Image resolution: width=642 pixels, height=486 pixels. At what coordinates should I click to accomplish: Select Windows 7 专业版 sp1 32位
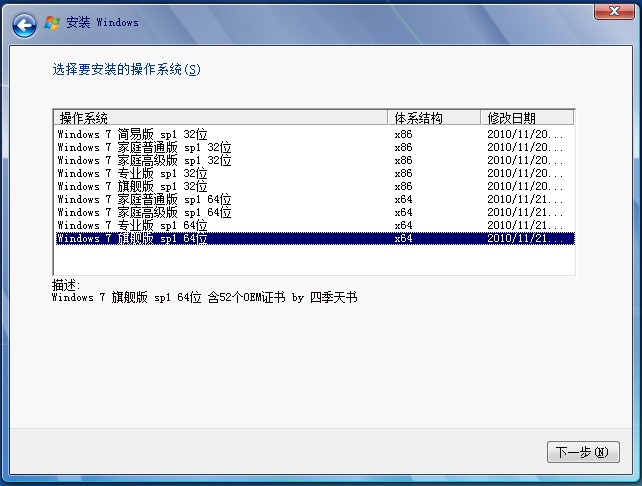[315, 174]
